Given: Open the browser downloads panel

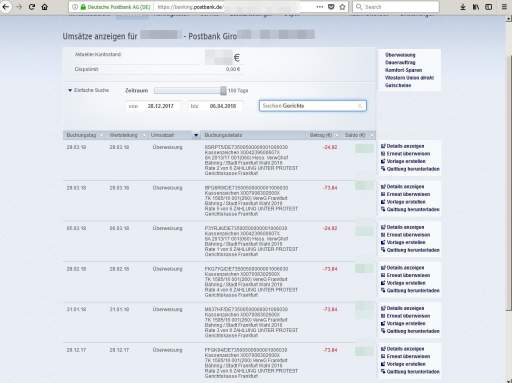Looking at the screenshot, I should [x=463, y=7].
